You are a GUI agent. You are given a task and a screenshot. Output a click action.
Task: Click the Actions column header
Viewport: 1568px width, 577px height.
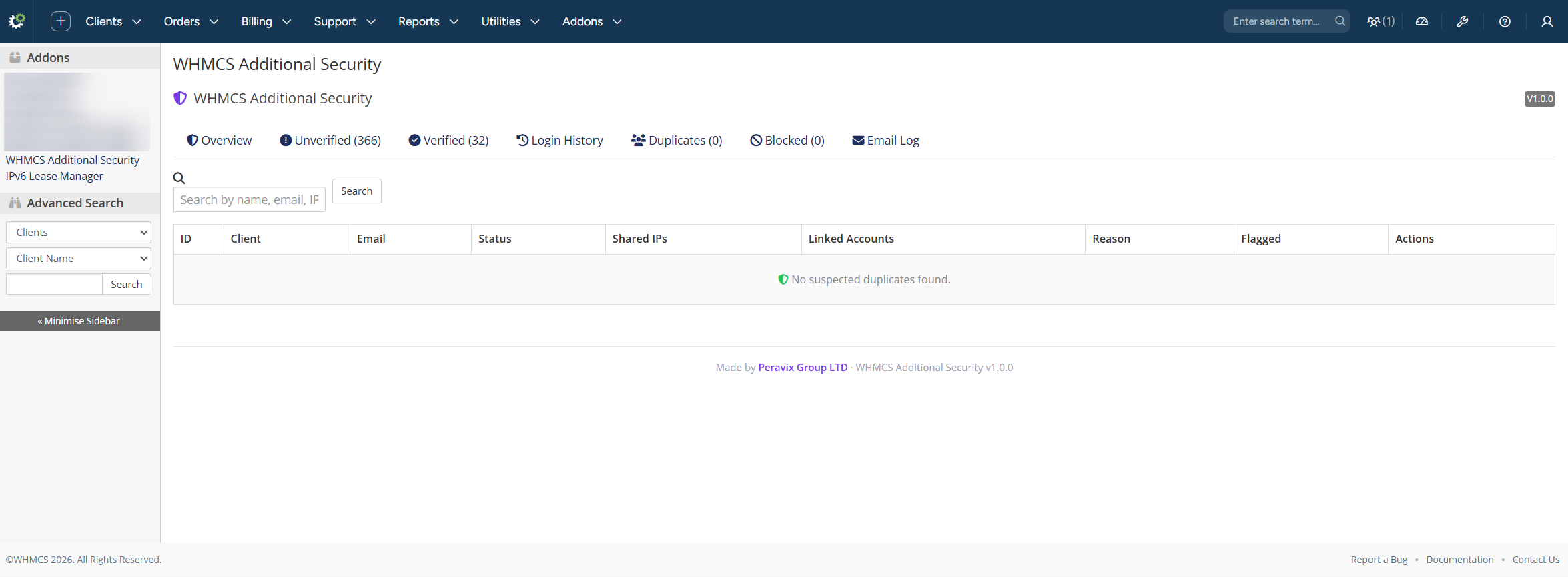click(x=1471, y=239)
